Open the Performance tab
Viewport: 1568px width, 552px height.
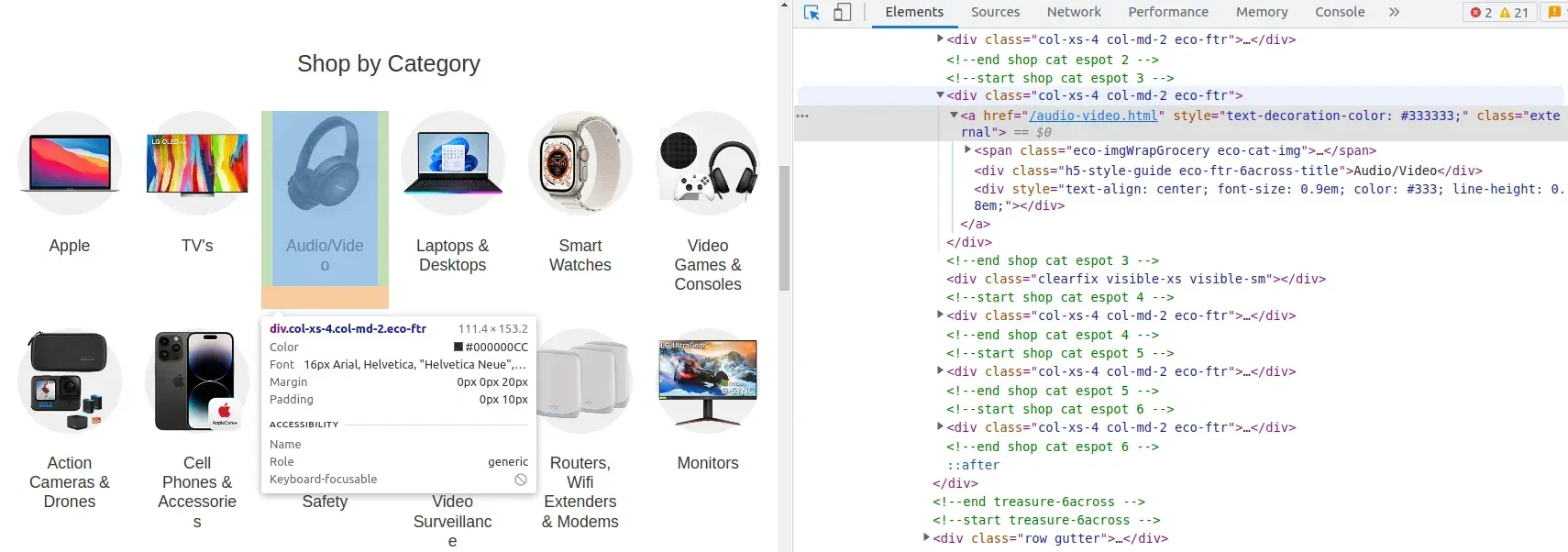point(1168,12)
